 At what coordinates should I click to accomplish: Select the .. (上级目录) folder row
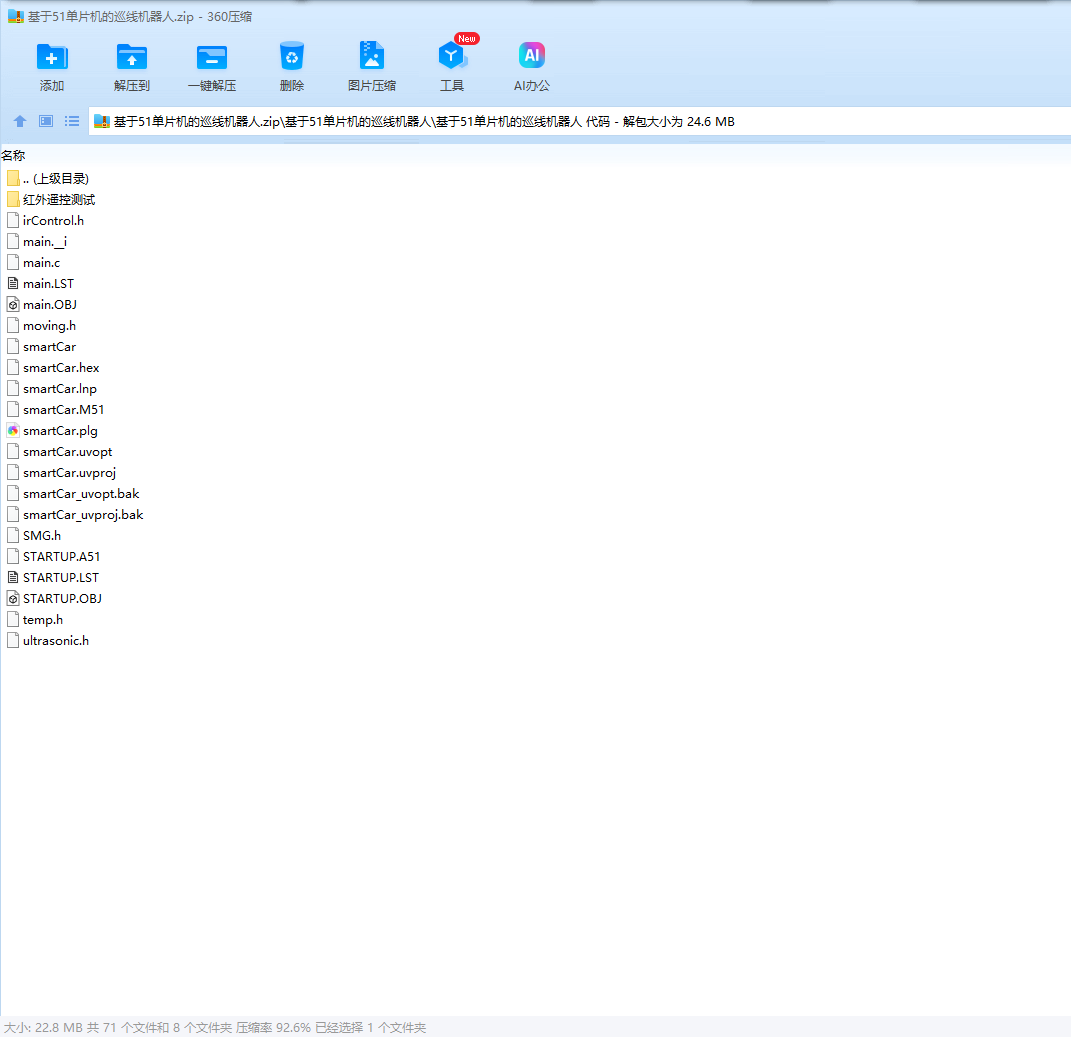click(x=48, y=179)
